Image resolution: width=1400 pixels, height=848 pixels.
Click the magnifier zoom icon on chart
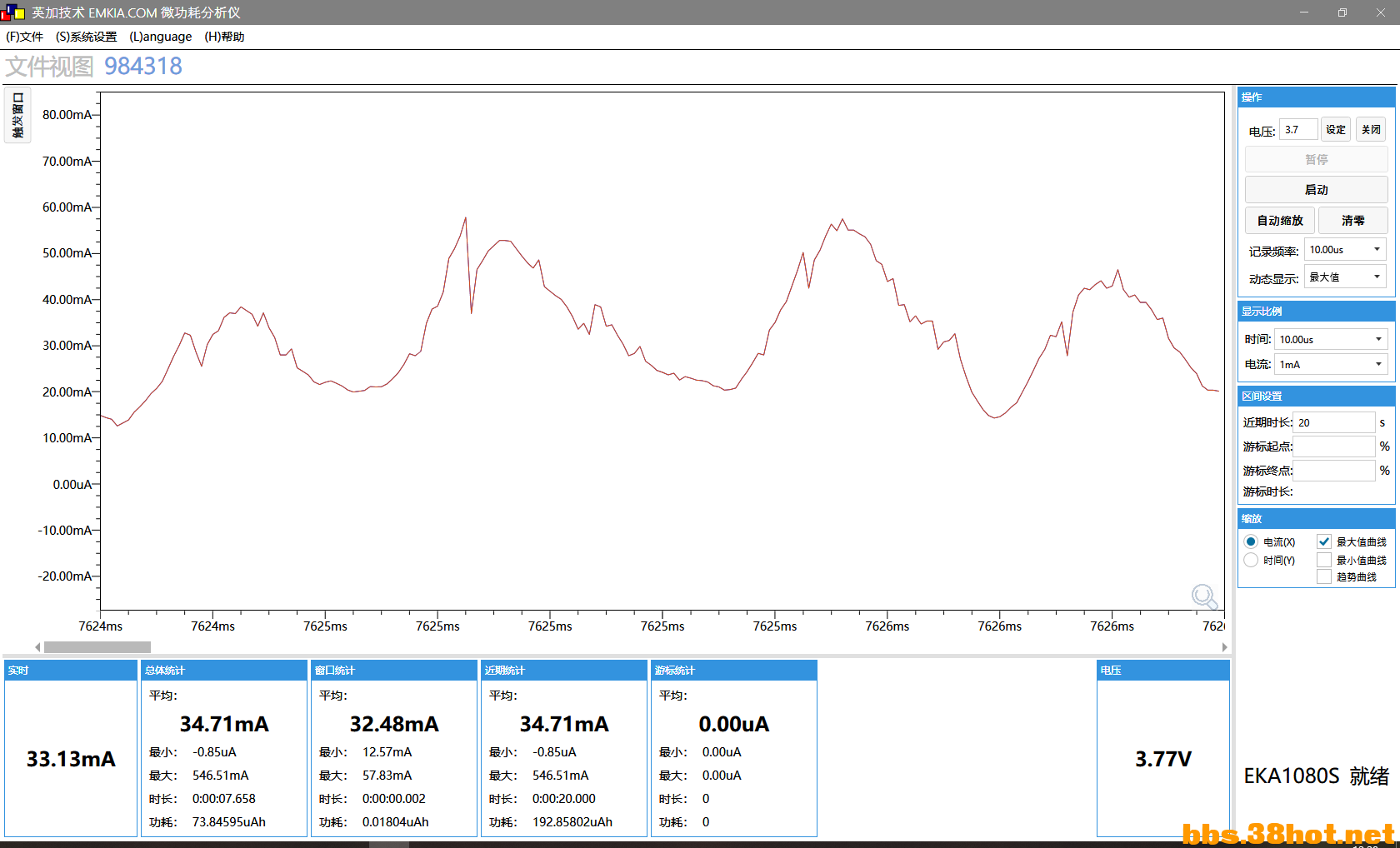pos(1204,596)
